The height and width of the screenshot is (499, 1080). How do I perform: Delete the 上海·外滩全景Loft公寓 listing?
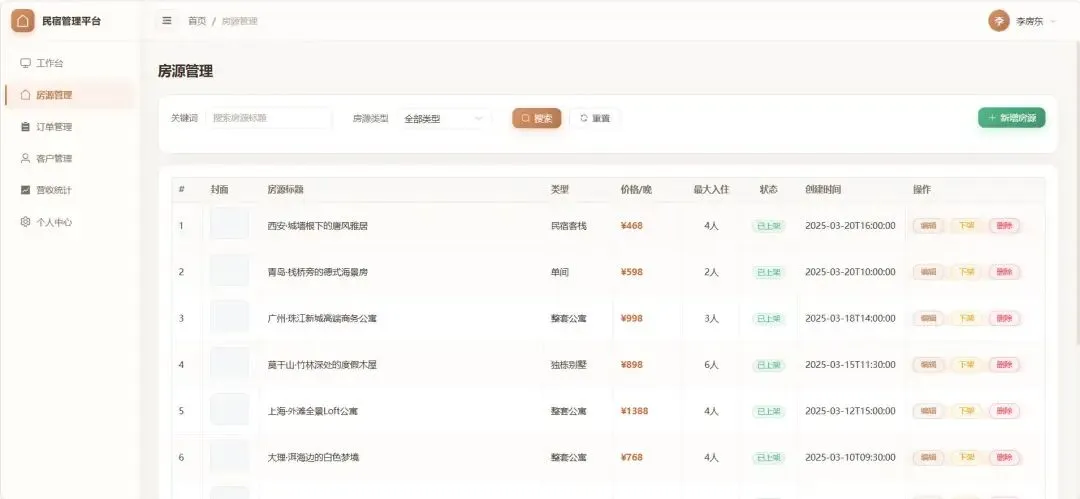1004,411
